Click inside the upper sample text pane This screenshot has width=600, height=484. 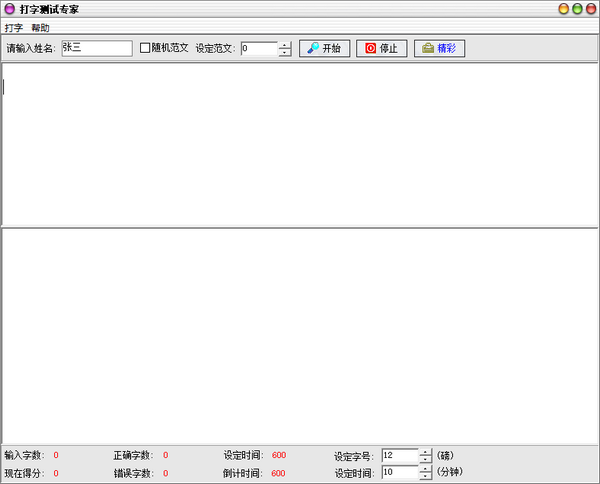[300, 145]
